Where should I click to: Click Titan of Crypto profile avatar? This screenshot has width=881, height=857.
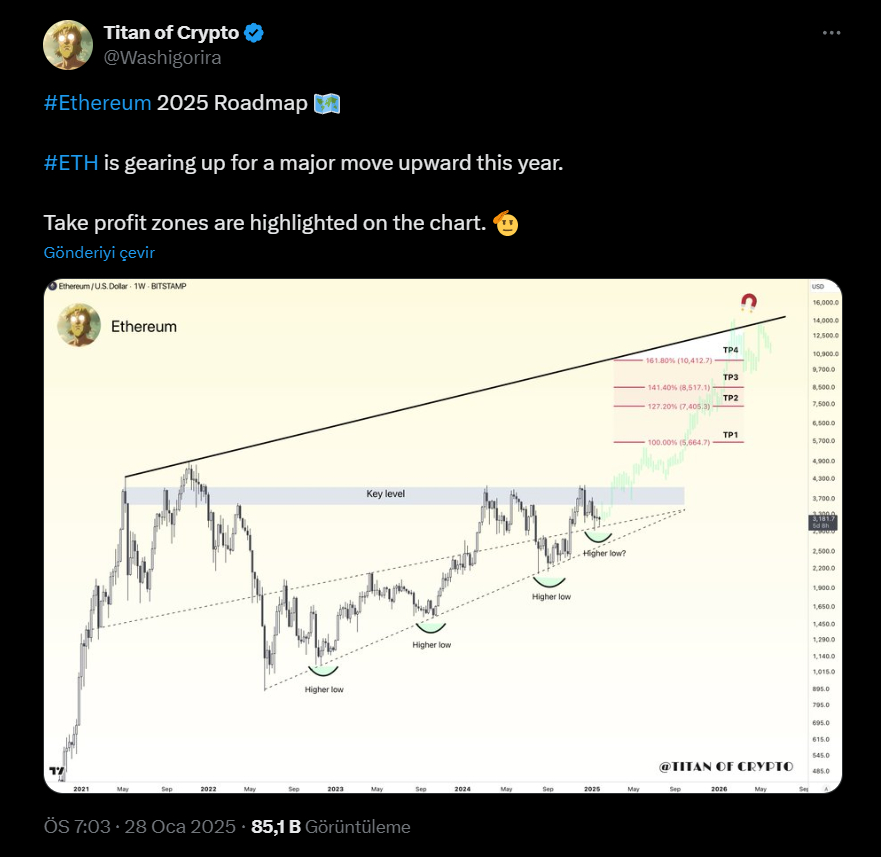(68, 44)
